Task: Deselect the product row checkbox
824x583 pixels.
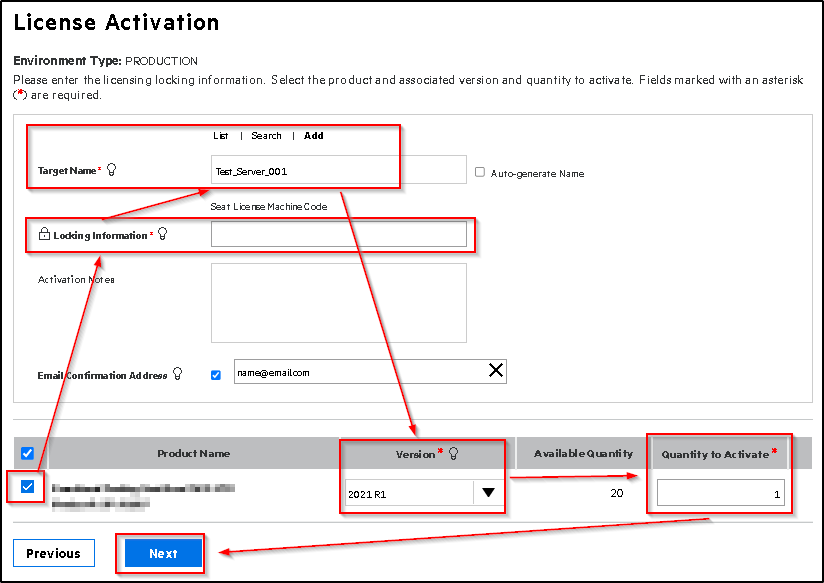Action: (x=27, y=488)
